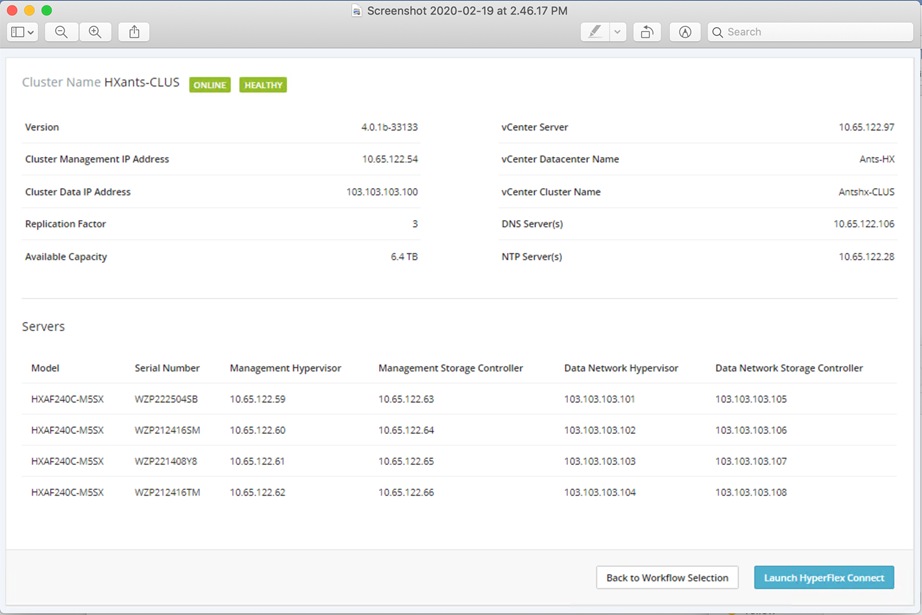Click vCenter Cluster Name Antshx-CLUS
The height and width of the screenshot is (615, 922).
click(866, 192)
